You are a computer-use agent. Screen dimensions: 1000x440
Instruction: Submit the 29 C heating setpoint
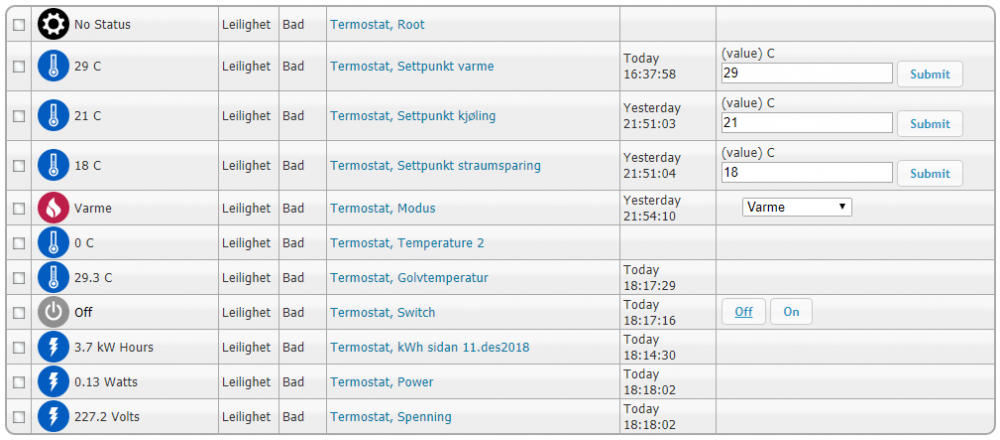tap(929, 74)
